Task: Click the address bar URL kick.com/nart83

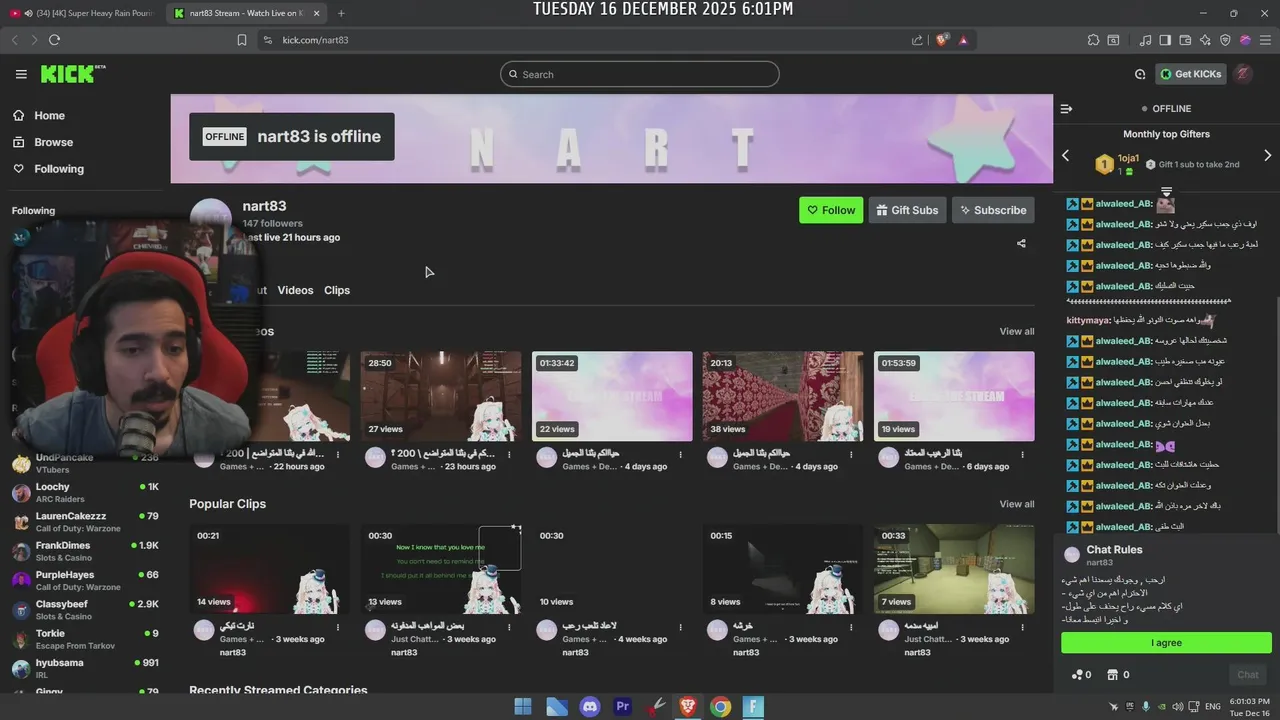Action: tap(315, 40)
